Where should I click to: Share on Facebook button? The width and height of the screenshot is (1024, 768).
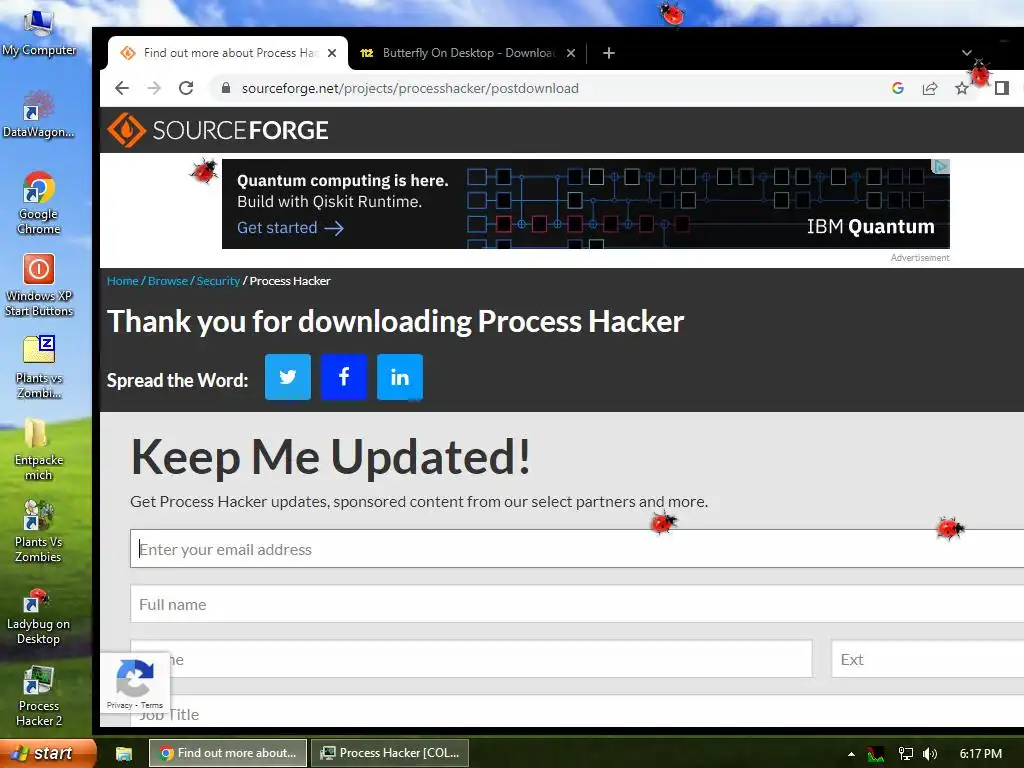pos(344,377)
